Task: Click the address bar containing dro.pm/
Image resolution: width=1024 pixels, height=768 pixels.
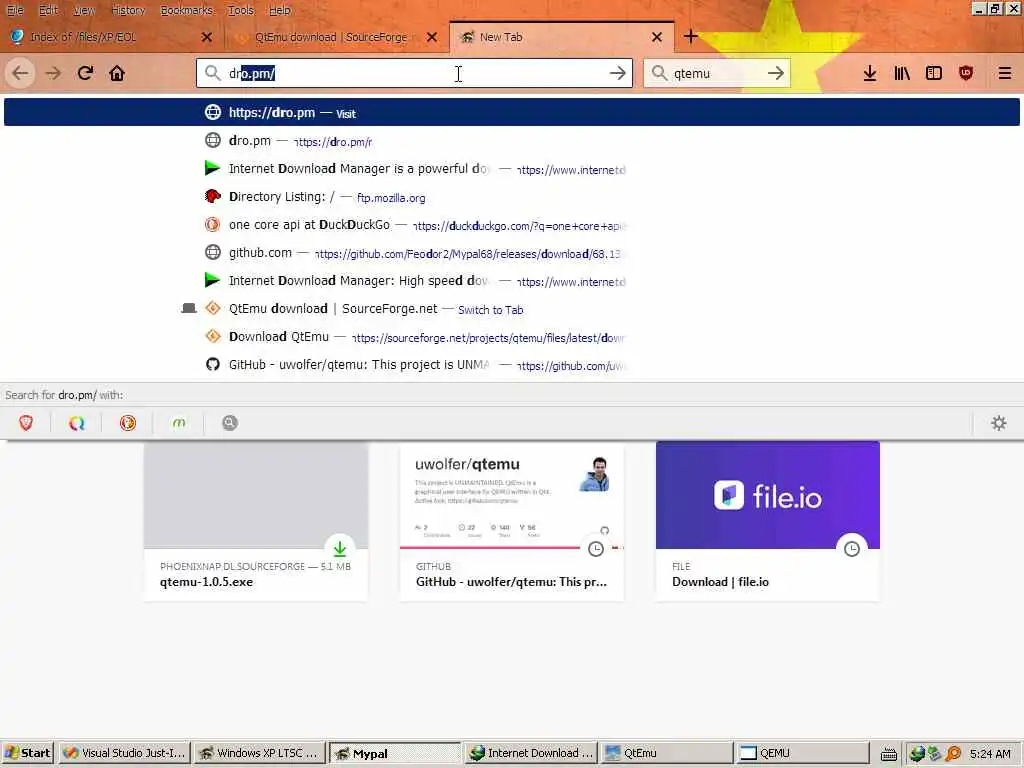Action: click(x=415, y=73)
